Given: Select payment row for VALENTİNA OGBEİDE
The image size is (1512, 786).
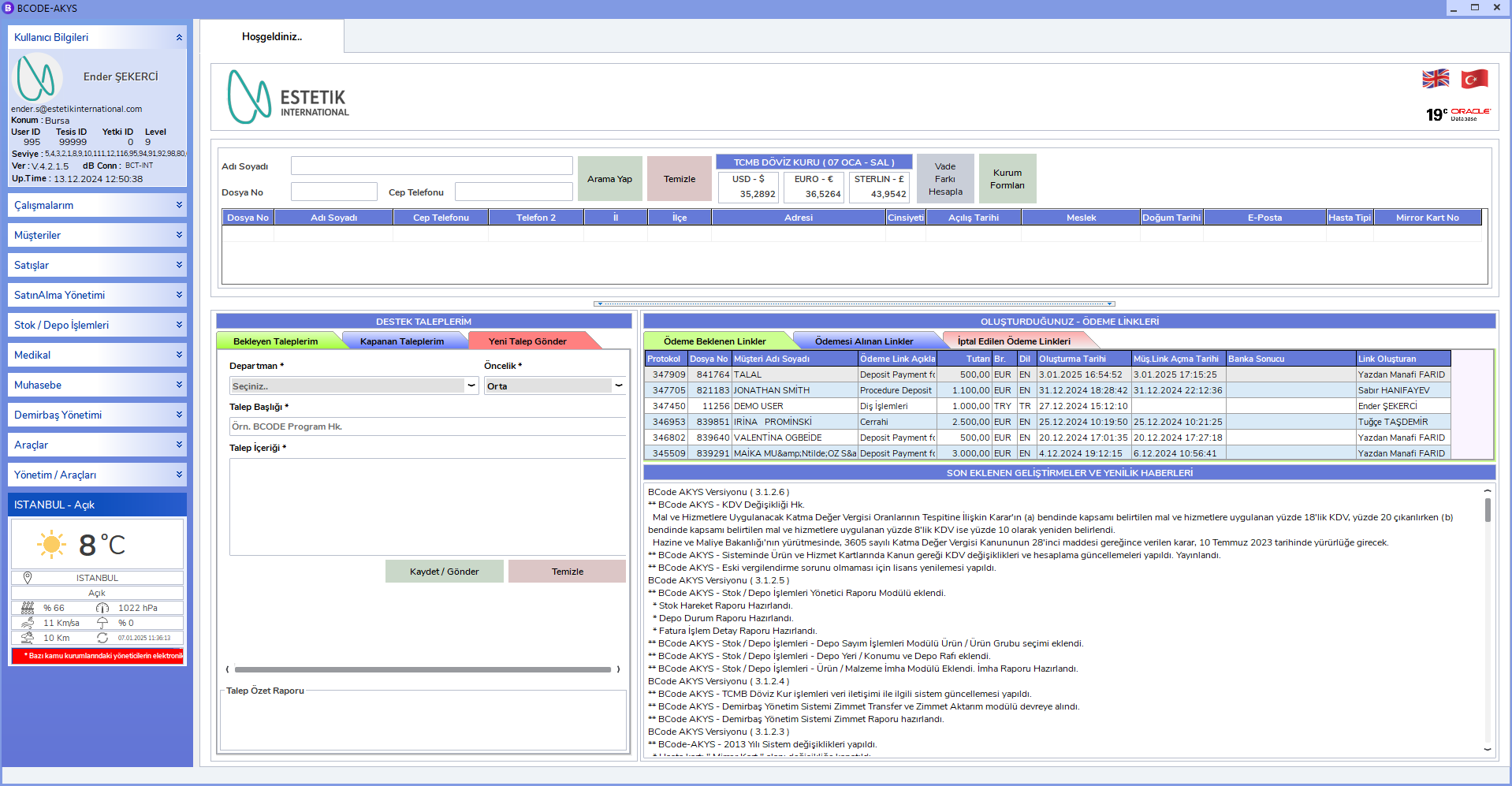Looking at the screenshot, I should [x=1048, y=438].
